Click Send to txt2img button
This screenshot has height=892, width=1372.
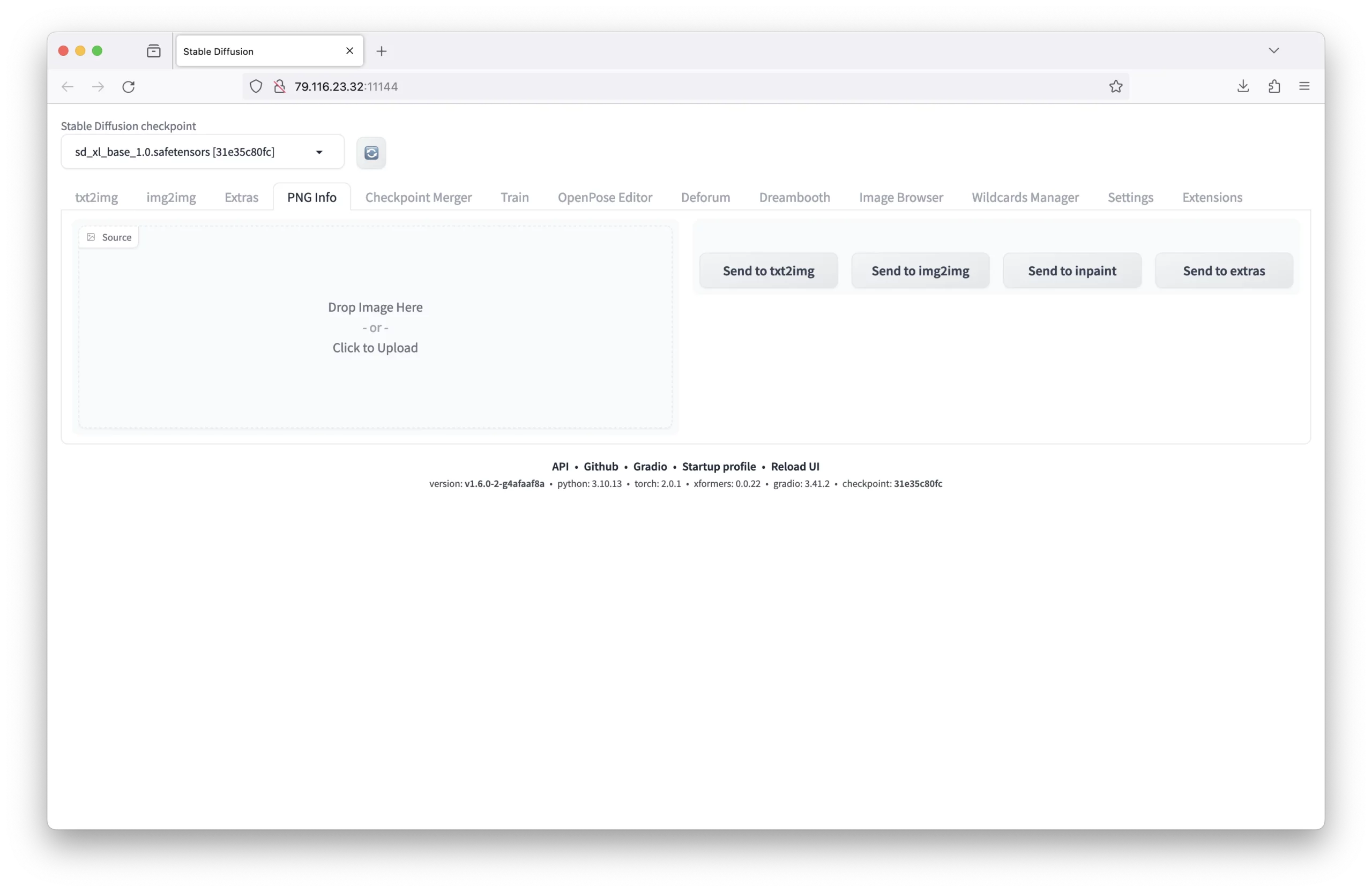769,271
